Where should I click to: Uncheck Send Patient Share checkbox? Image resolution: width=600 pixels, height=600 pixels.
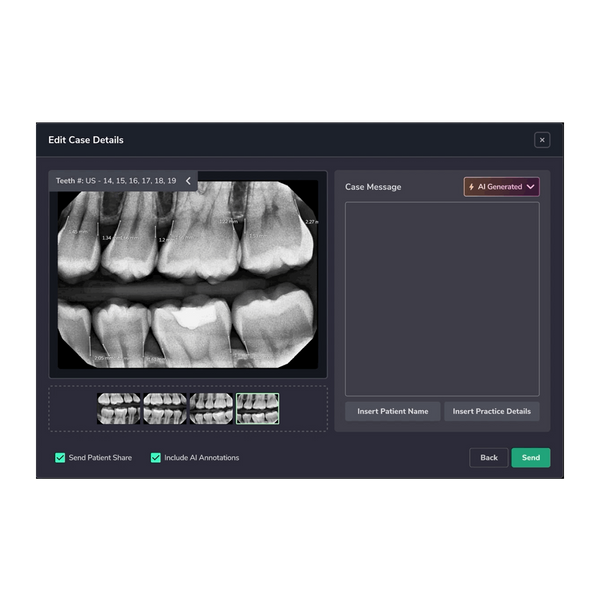point(60,458)
